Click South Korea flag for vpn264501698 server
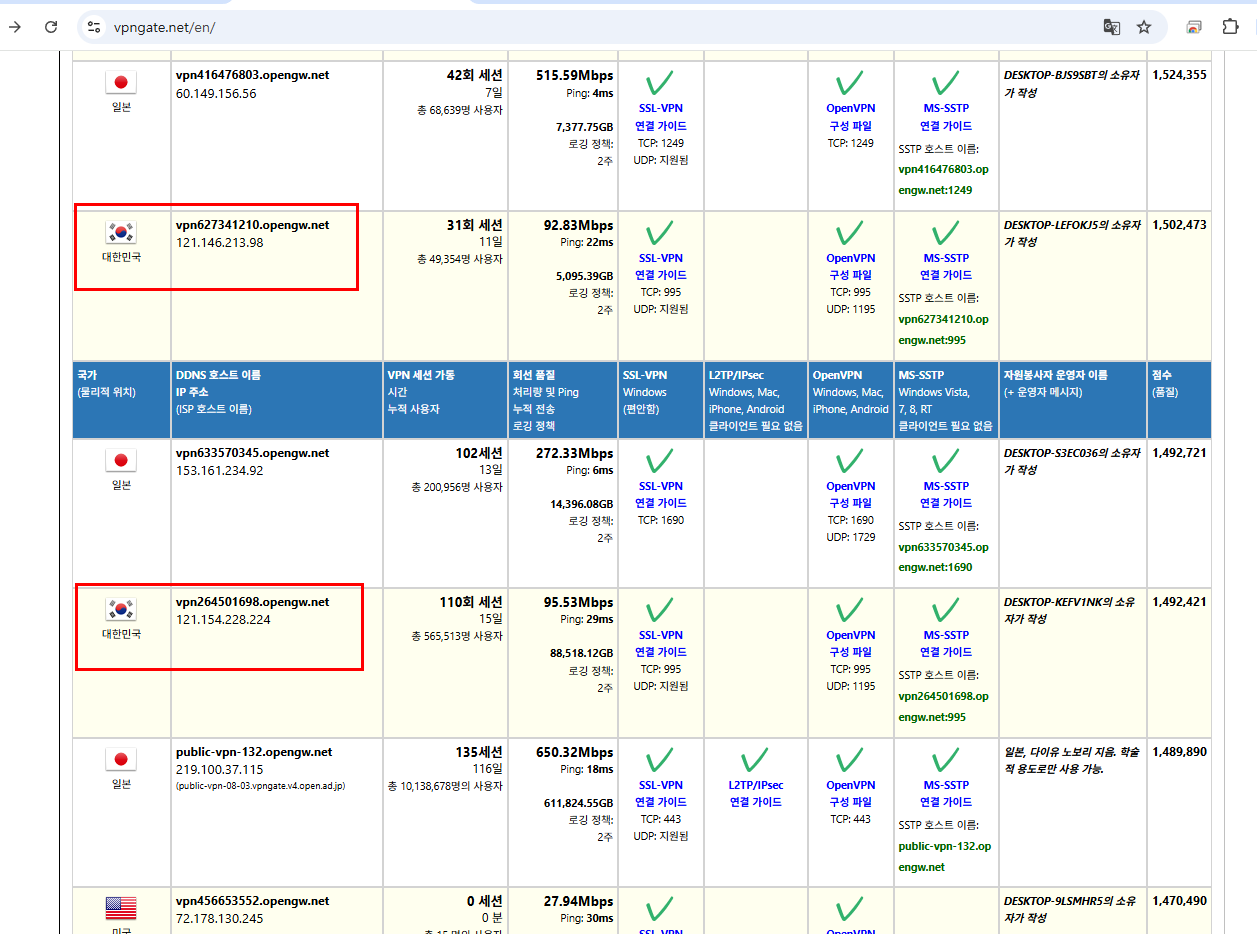Viewport: 1257px width, 934px height. point(121,610)
